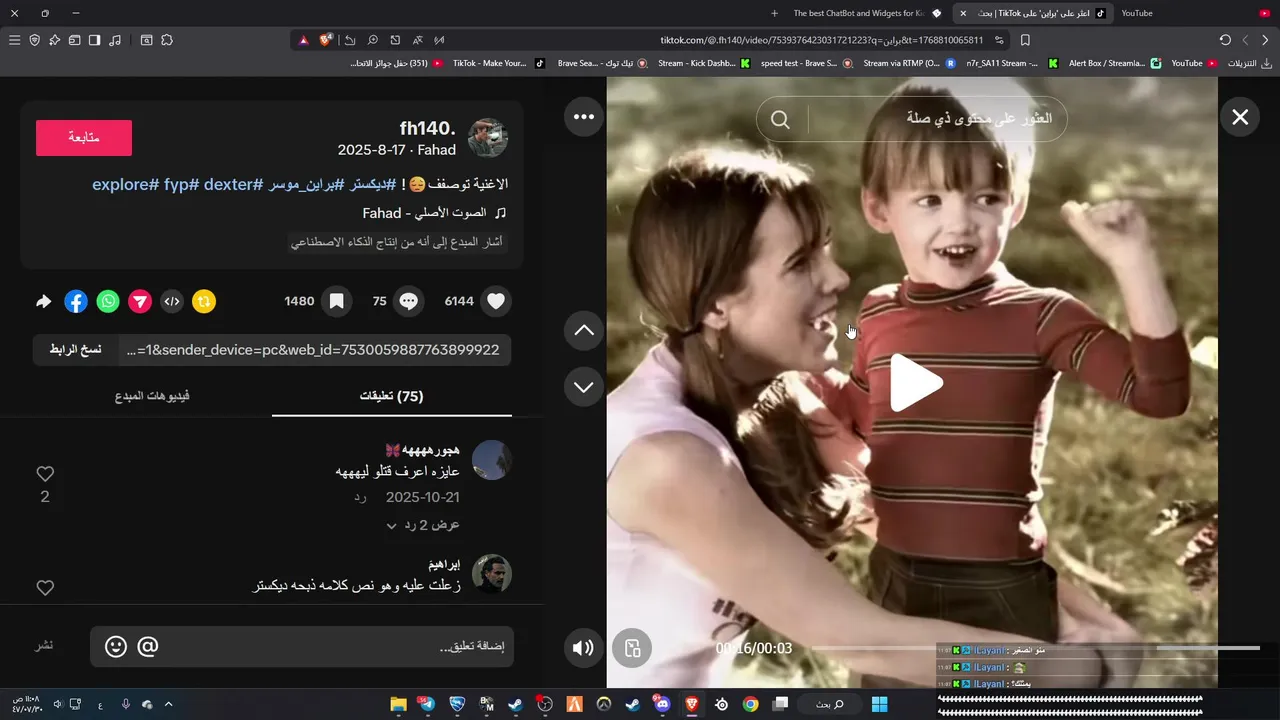This screenshot has width=1280, height=720.
Task: Open the #dexter hashtag
Action: 232,184
